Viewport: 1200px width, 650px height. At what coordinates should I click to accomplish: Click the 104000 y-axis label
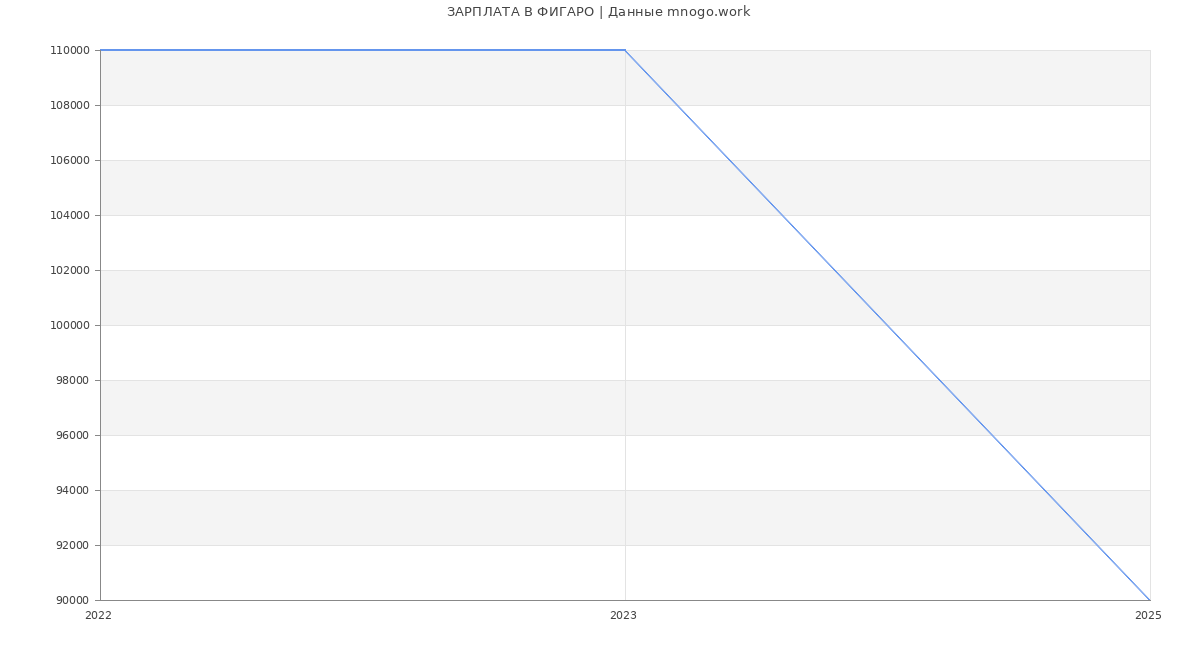pyautogui.click(x=70, y=216)
